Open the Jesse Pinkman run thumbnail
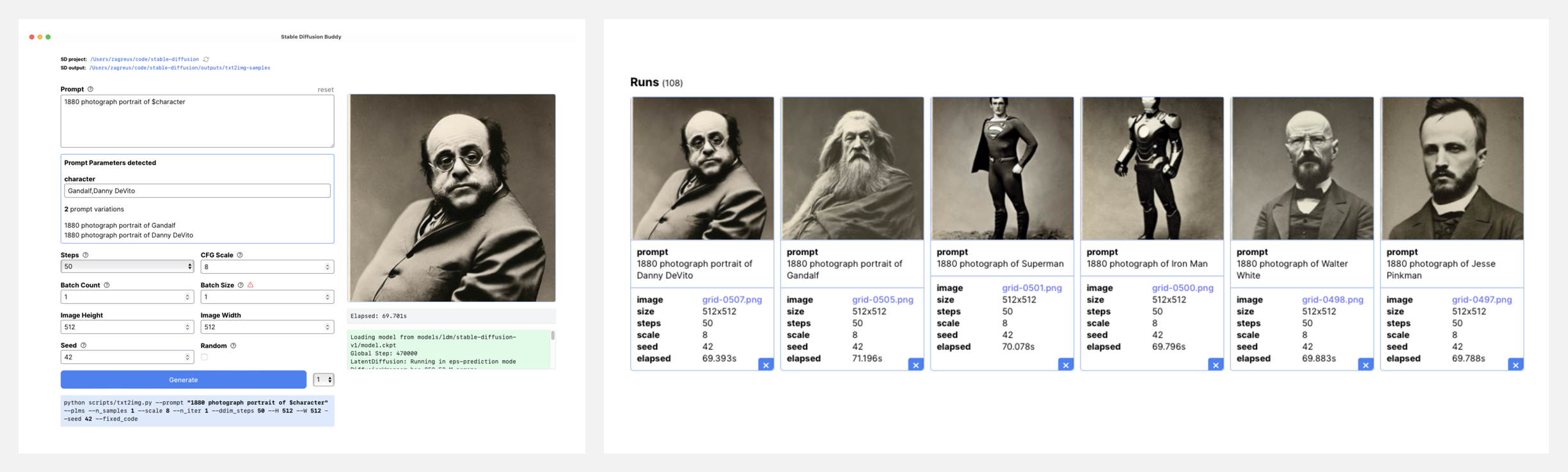 click(1452, 168)
